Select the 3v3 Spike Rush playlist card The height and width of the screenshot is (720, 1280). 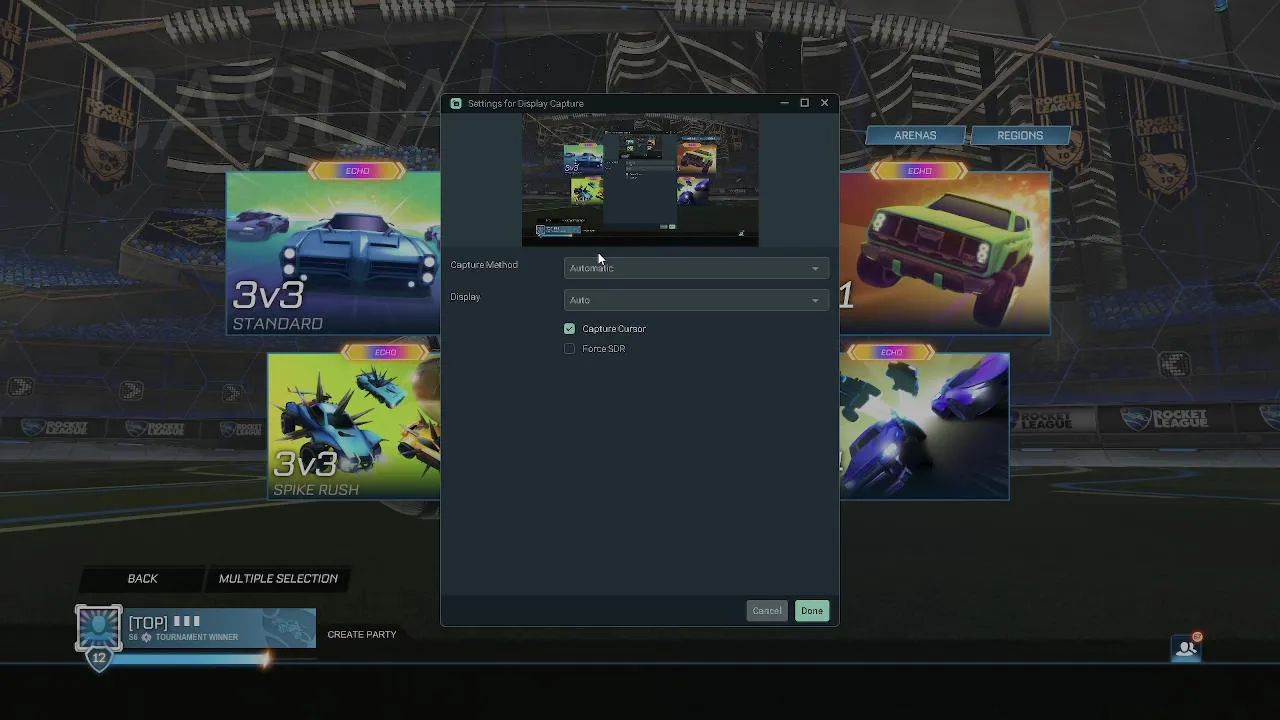pos(354,426)
